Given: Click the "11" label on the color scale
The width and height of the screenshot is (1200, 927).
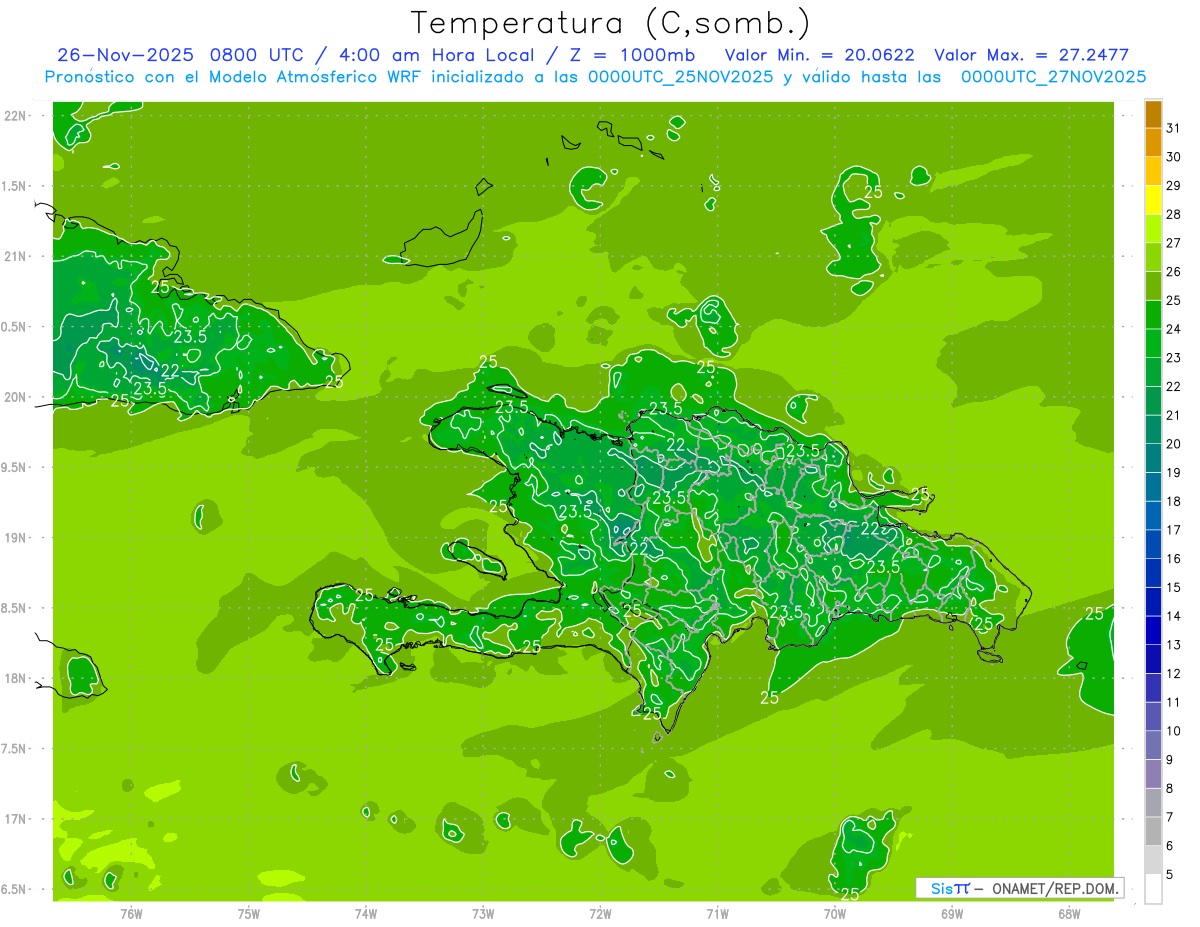Looking at the screenshot, I should click(x=1174, y=702).
